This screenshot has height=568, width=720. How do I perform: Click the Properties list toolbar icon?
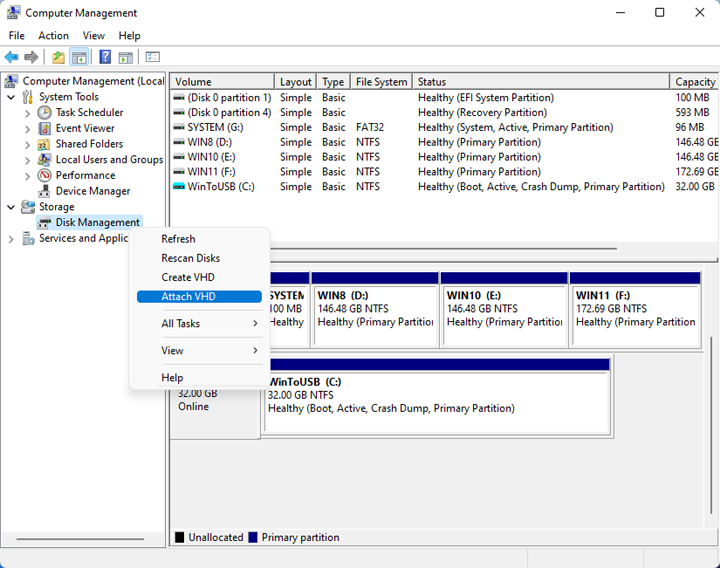coord(152,57)
